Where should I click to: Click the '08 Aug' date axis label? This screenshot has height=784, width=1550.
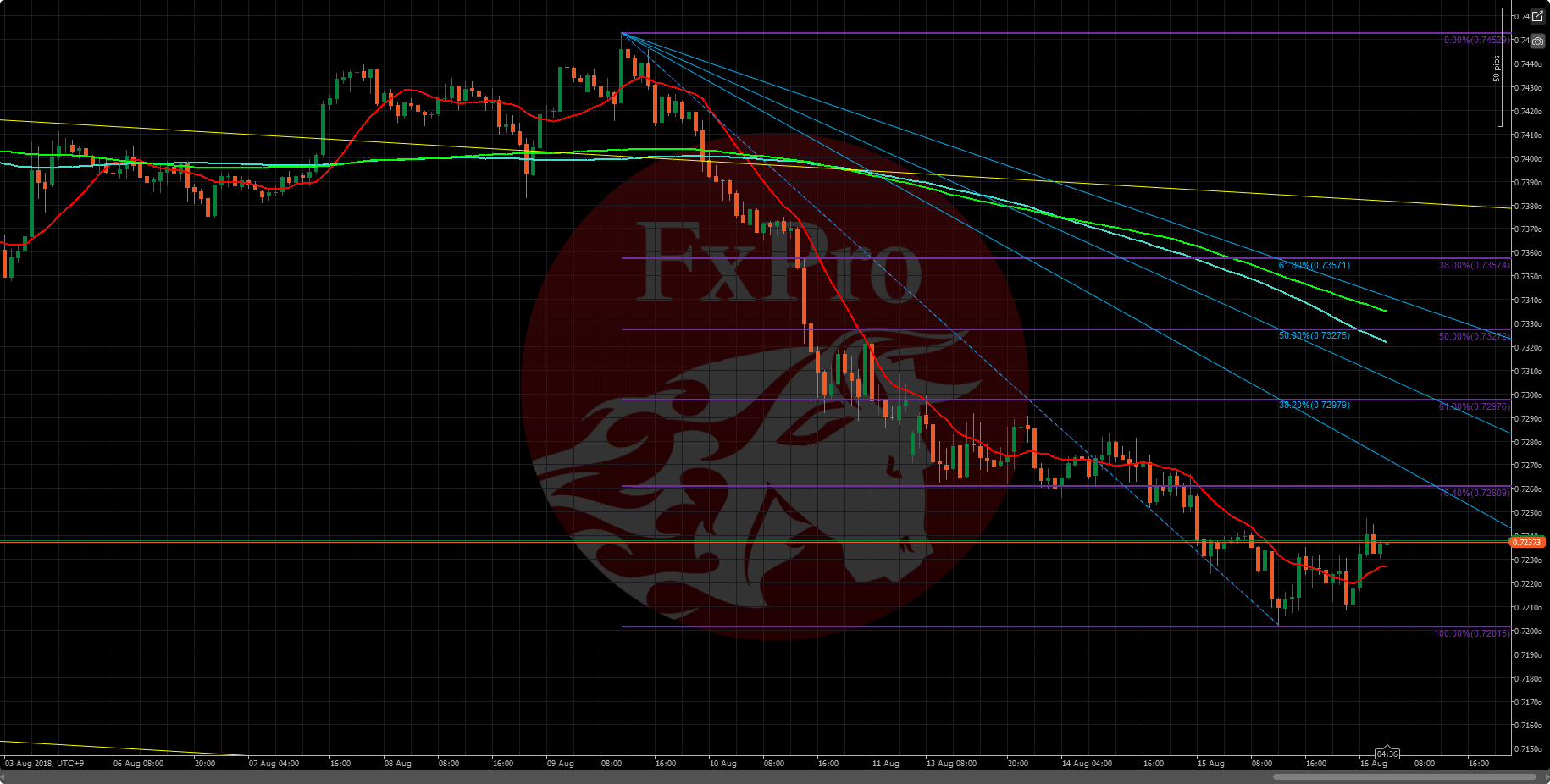click(x=397, y=764)
